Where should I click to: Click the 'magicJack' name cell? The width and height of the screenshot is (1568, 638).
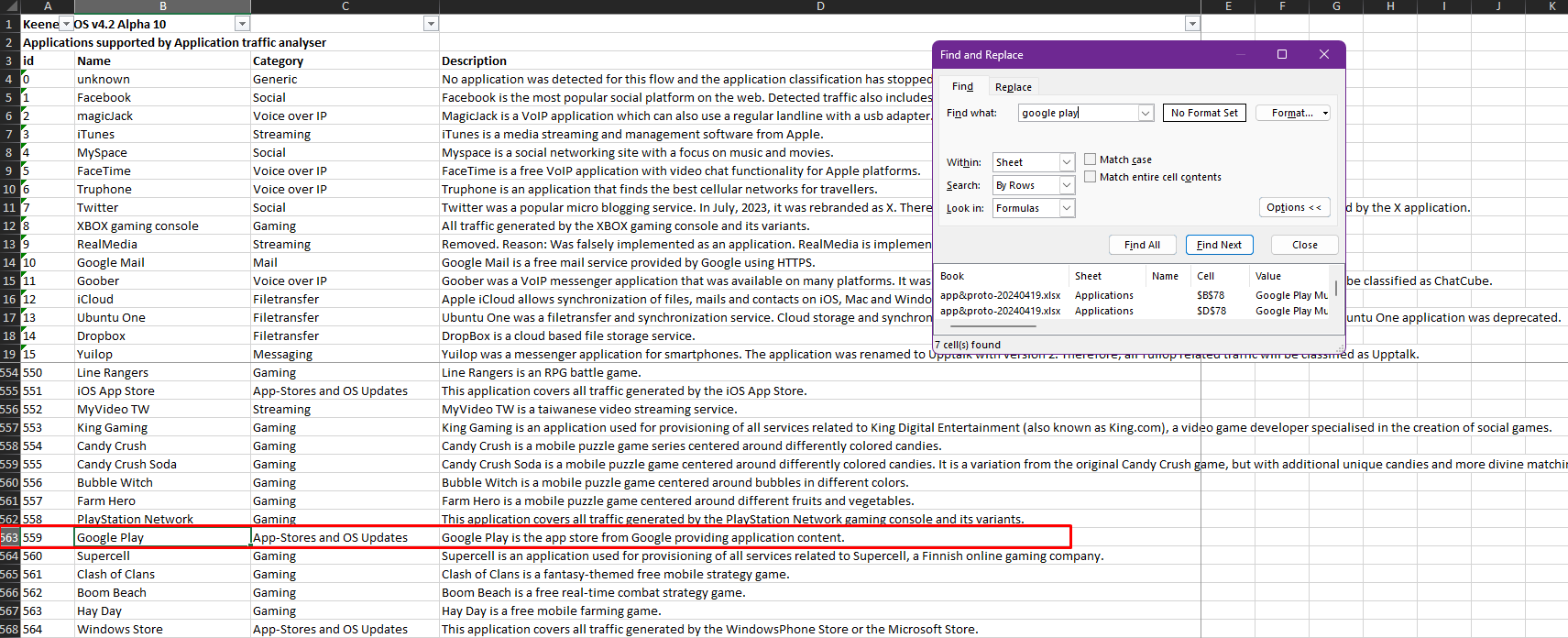(163, 115)
